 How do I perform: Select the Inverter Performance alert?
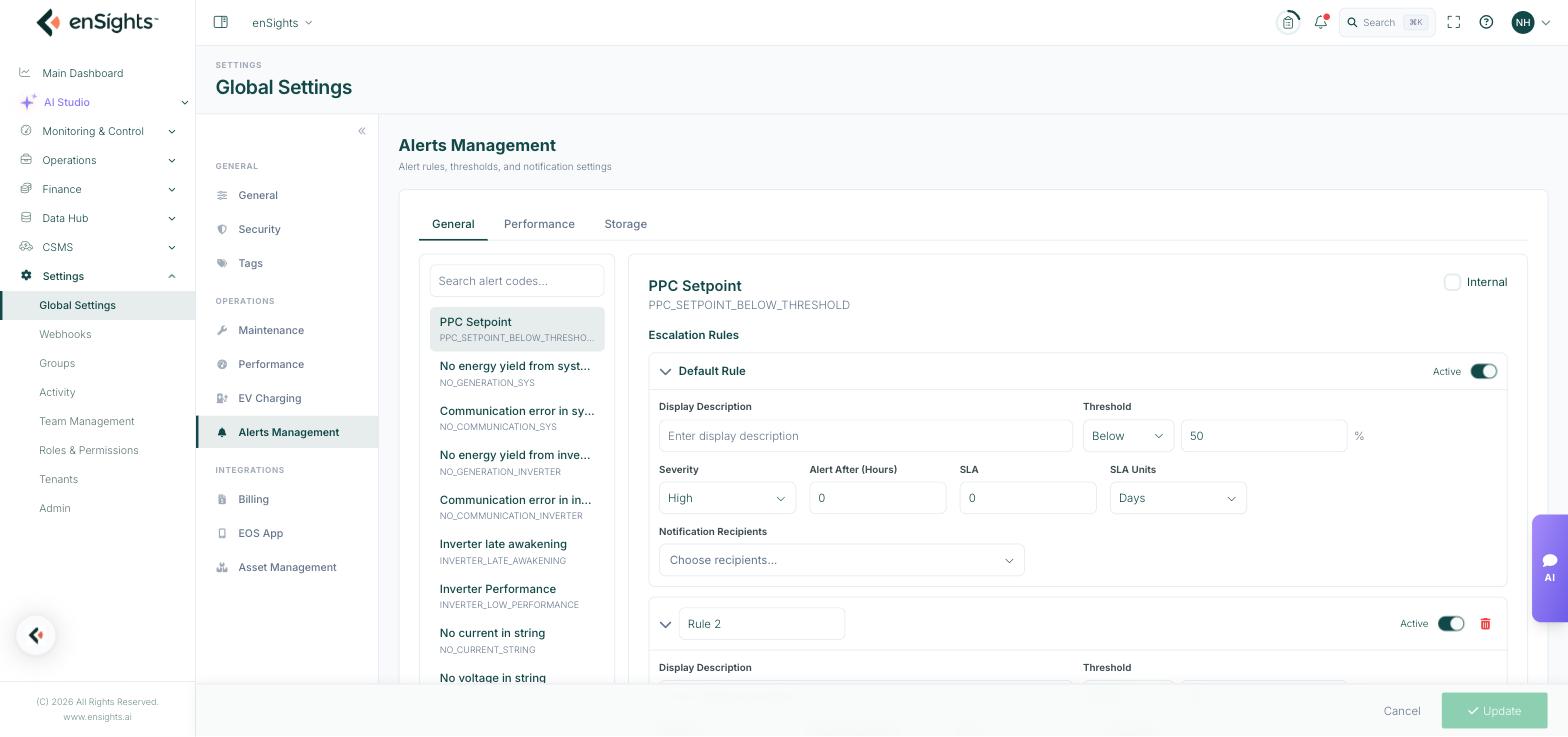517,596
